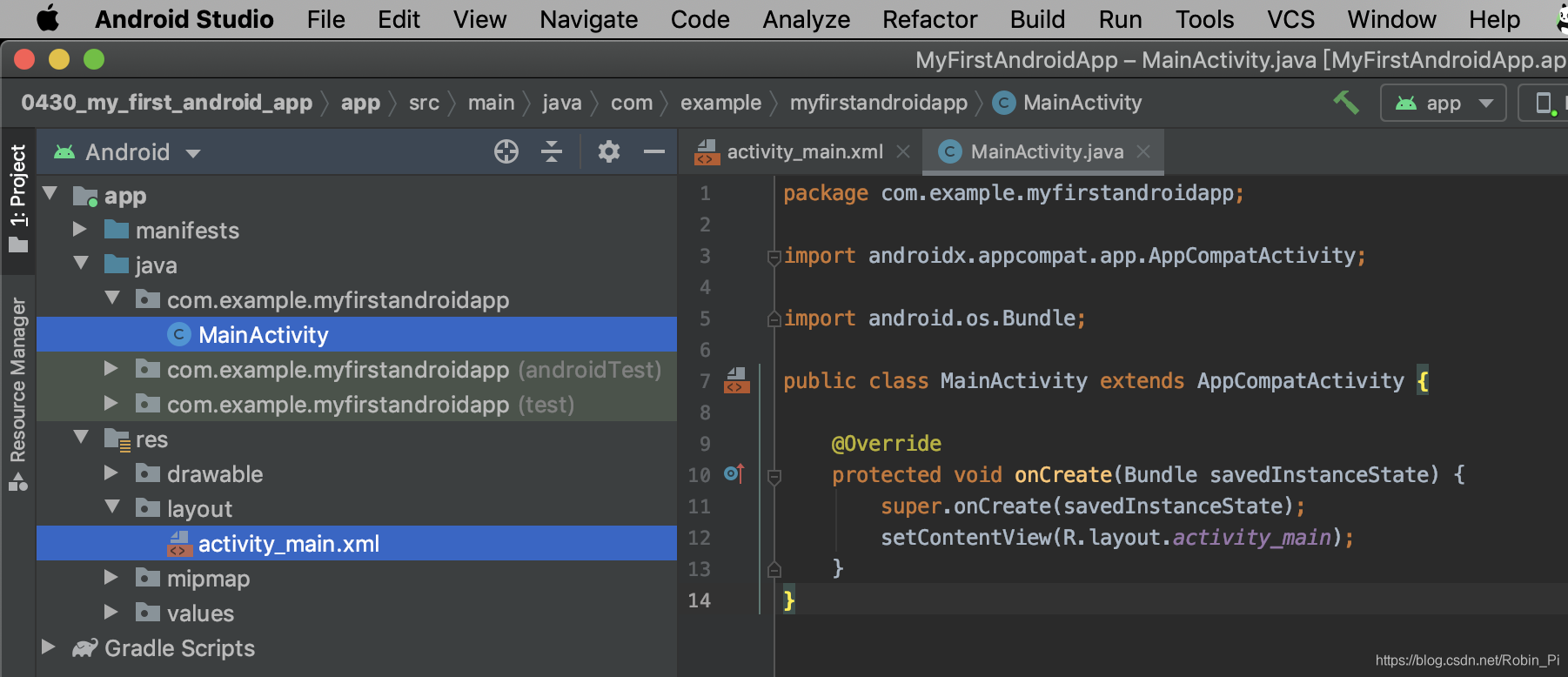Expand the androidTest package arrow
Viewport: 1568px width, 677px height.
coord(111,369)
